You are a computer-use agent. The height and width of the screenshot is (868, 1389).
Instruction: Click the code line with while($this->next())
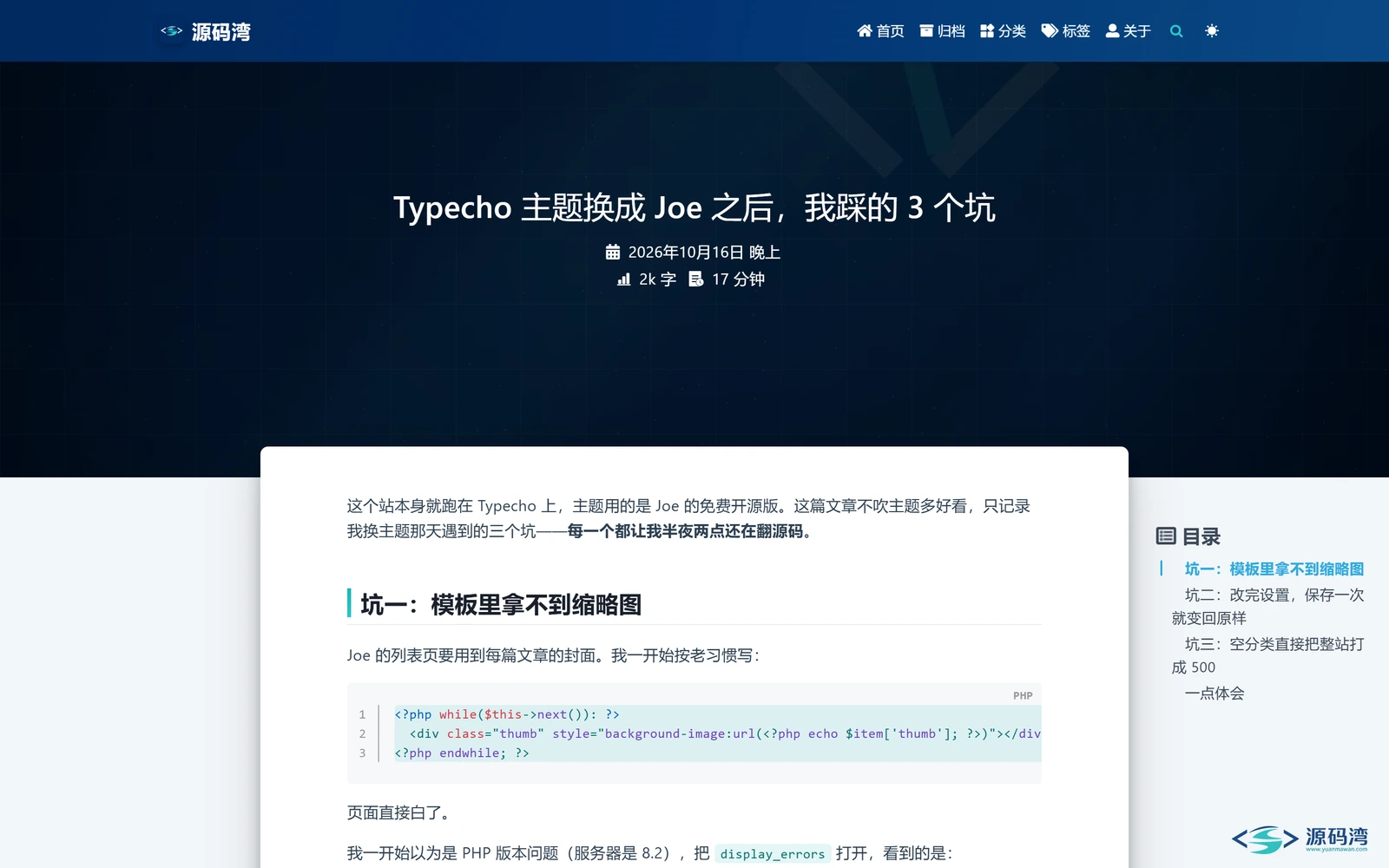(x=507, y=714)
